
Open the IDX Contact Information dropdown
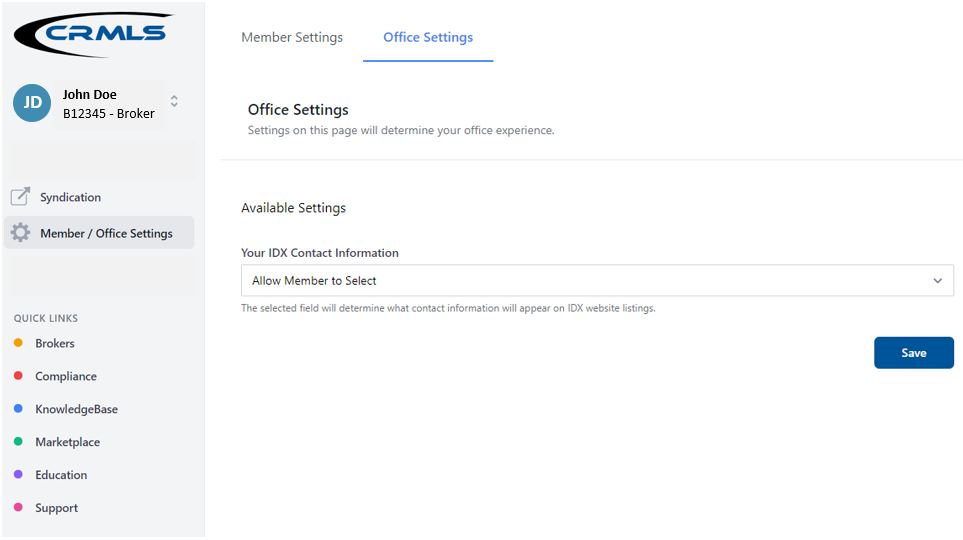point(597,281)
